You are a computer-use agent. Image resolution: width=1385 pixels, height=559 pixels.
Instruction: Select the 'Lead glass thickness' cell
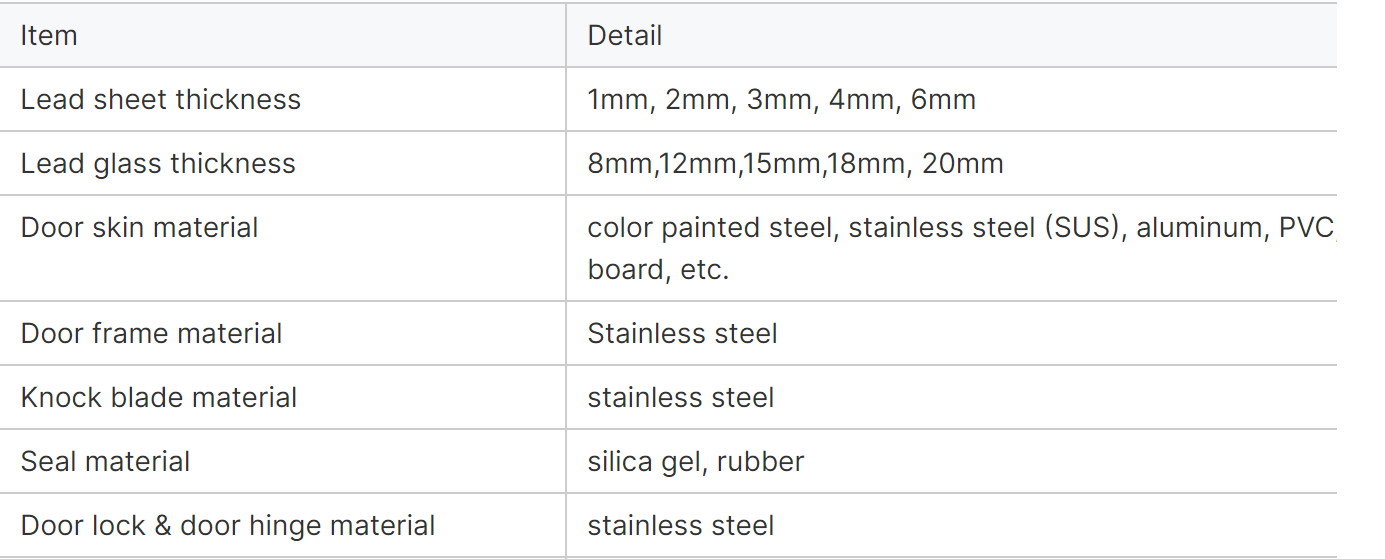pyautogui.click(x=158, y=164)
